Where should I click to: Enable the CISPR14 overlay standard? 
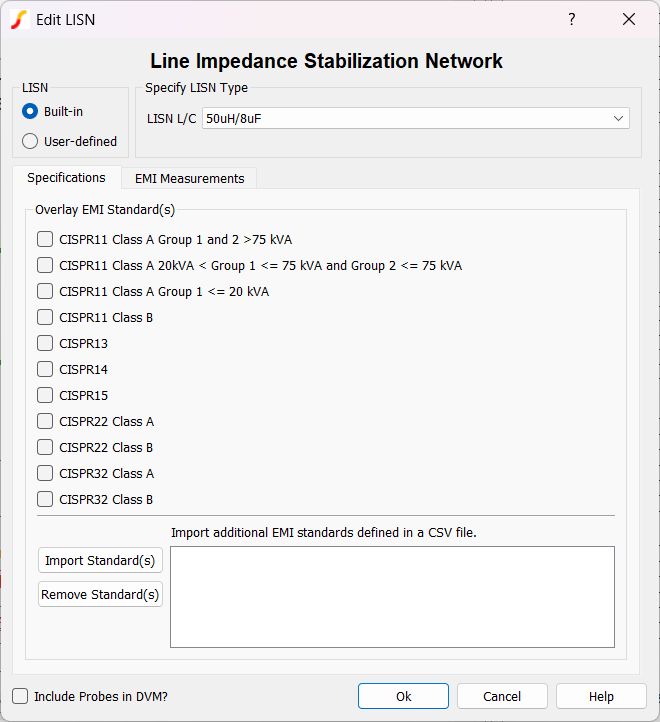(45, 369)
